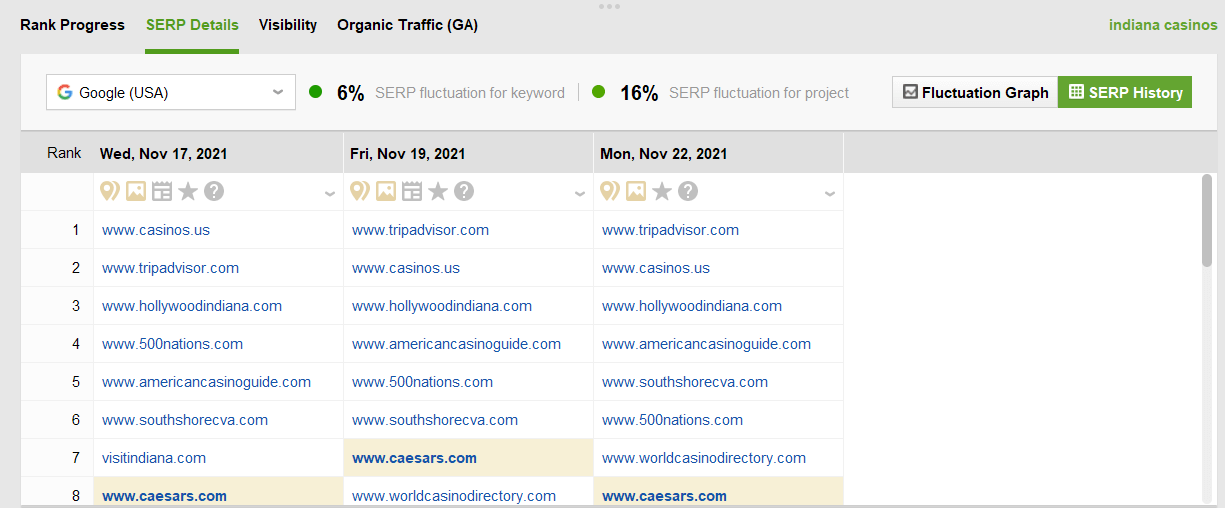
Task: Show the Fluctuation Graph view
Action: click(975, 92)
